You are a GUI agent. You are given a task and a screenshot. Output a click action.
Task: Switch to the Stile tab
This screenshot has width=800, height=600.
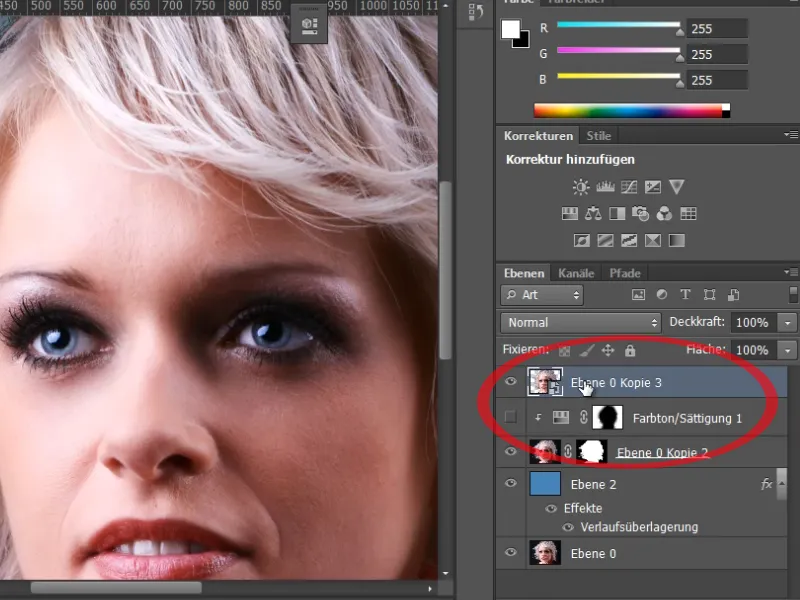[598, 136]
